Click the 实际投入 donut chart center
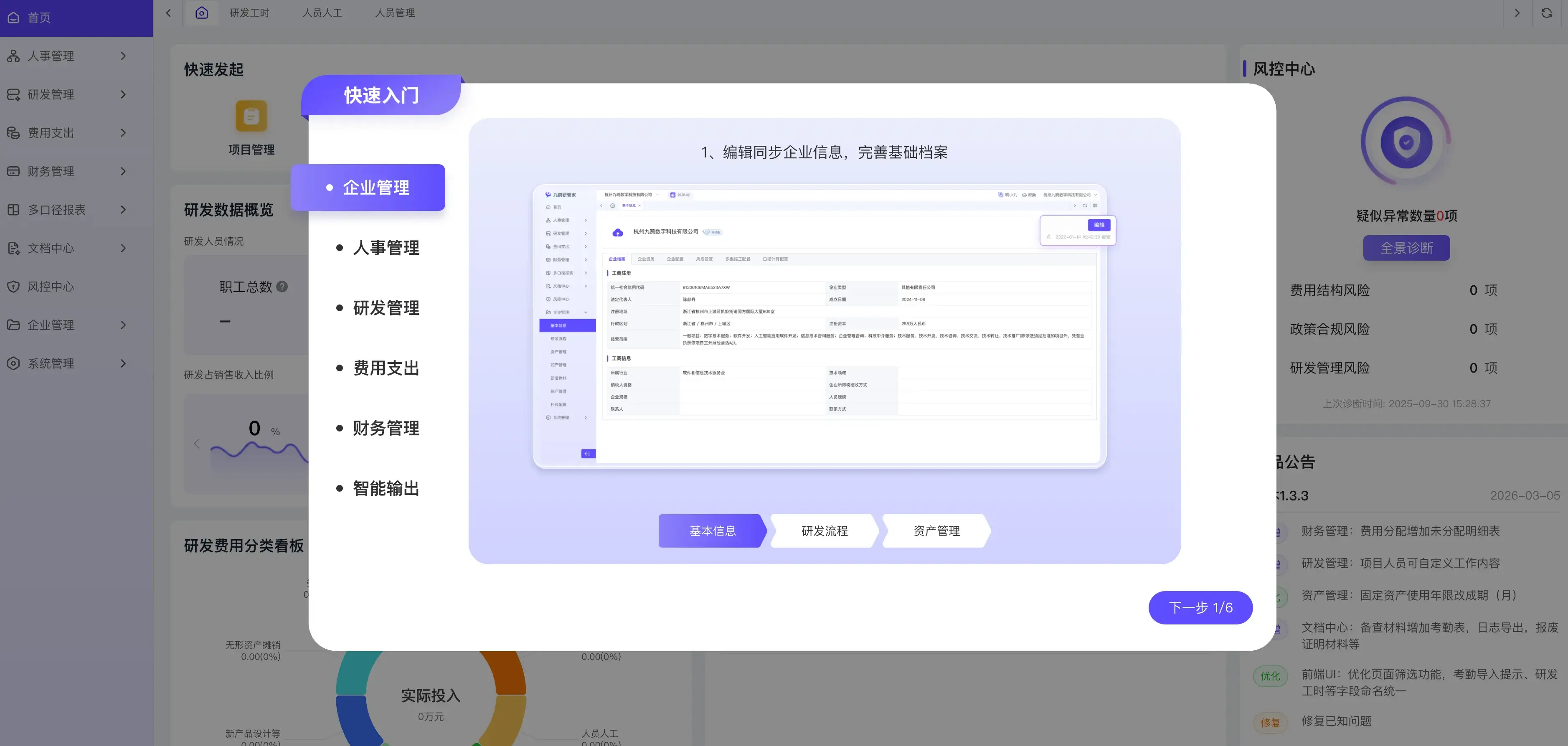The image size is (1568, 746). (x=431, y=705)
